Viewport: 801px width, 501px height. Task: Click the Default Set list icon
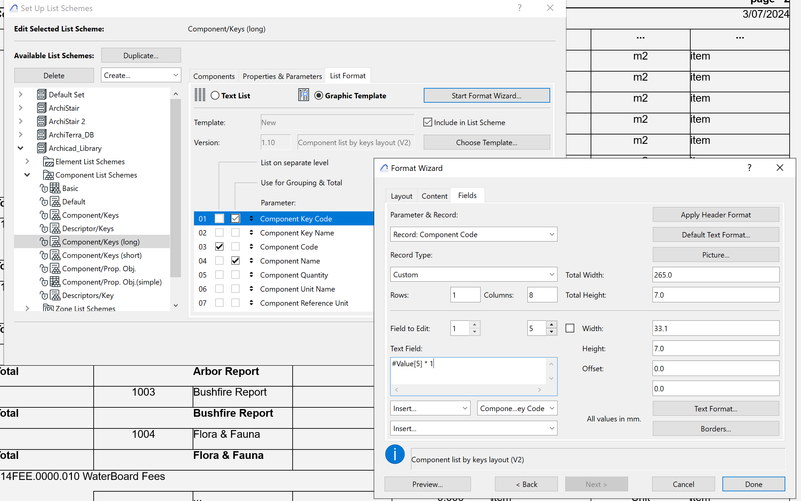(41, 94)
